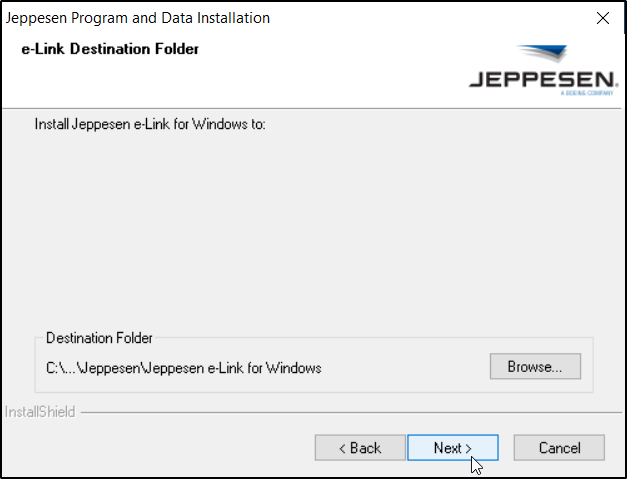The width and height of the screenshot is (627, 479).
Task: Click the empty gray area below the instruction
Action: 300,230
